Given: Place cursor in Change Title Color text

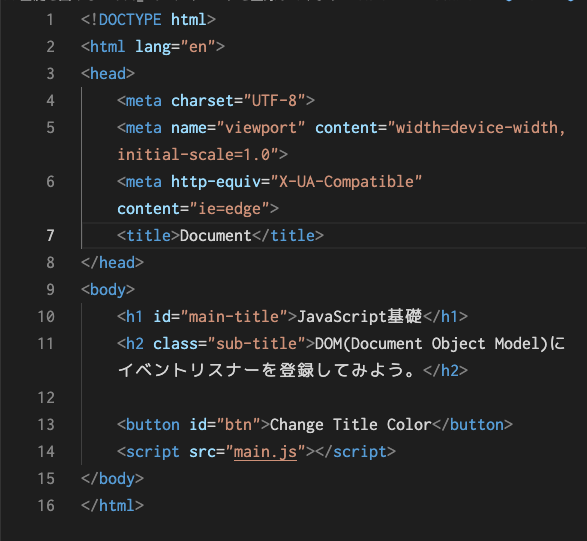Looking at the screenshot, I should coord(351,425).
